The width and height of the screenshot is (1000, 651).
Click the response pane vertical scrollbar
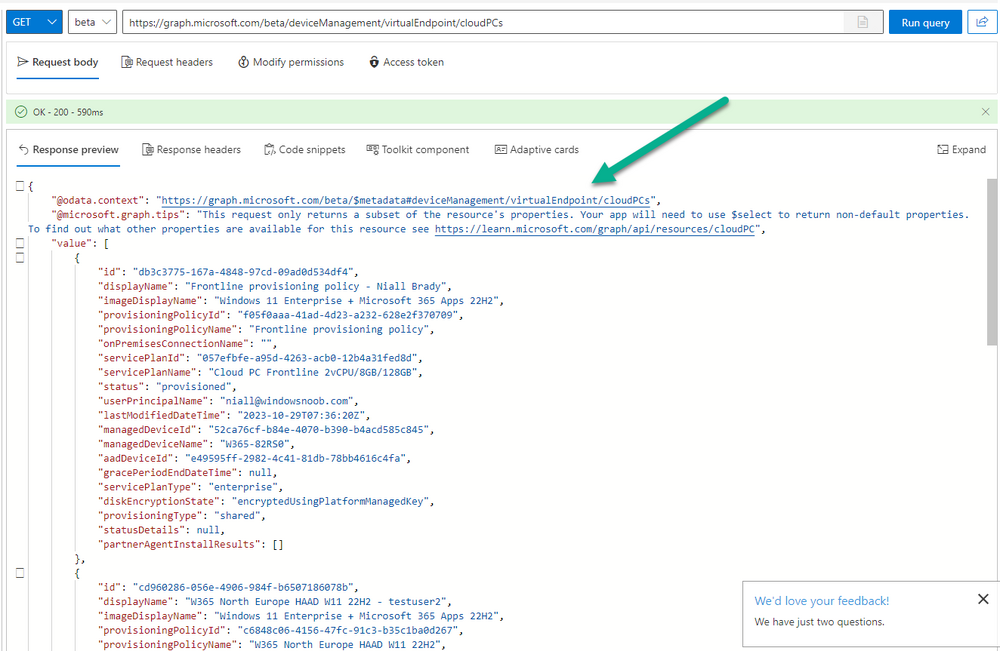point(991,261)
